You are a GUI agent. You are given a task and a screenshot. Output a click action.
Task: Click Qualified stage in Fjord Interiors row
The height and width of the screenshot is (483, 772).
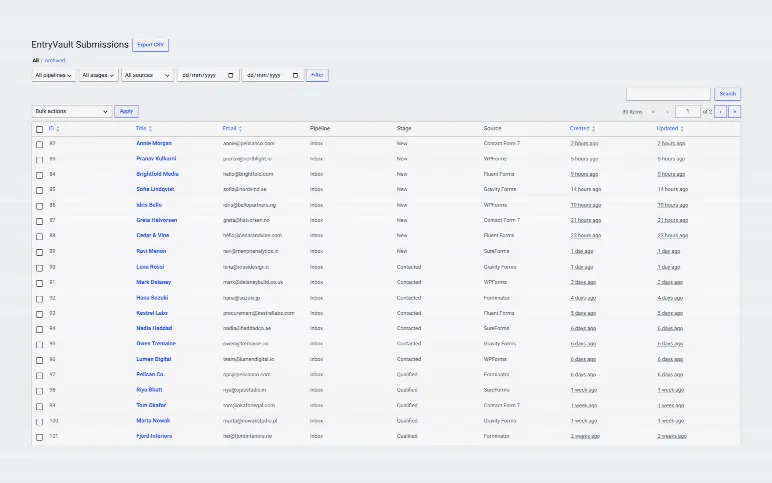[407, 436]
